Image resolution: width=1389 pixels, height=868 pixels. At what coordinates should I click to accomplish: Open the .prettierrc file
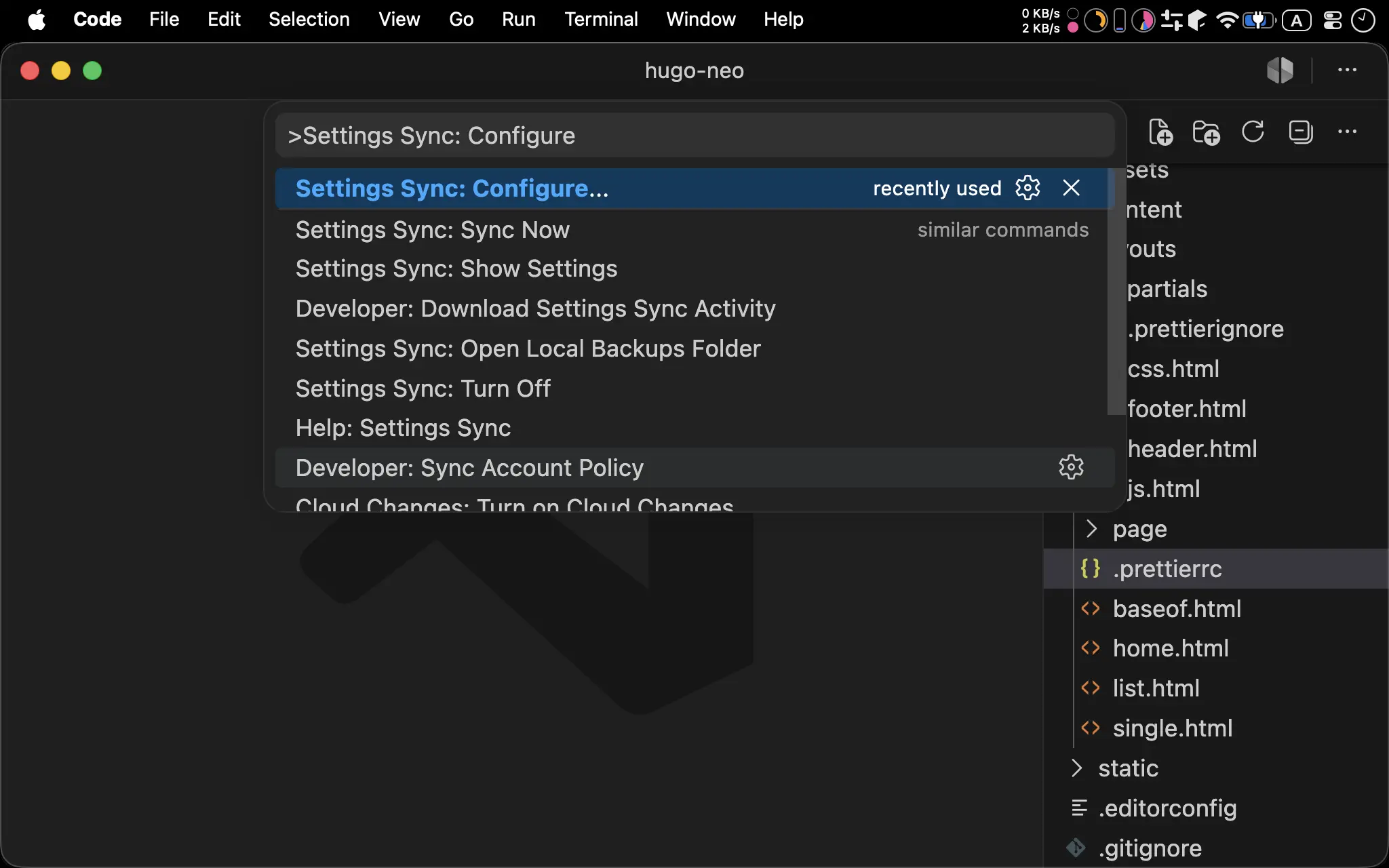(1216, 569)
